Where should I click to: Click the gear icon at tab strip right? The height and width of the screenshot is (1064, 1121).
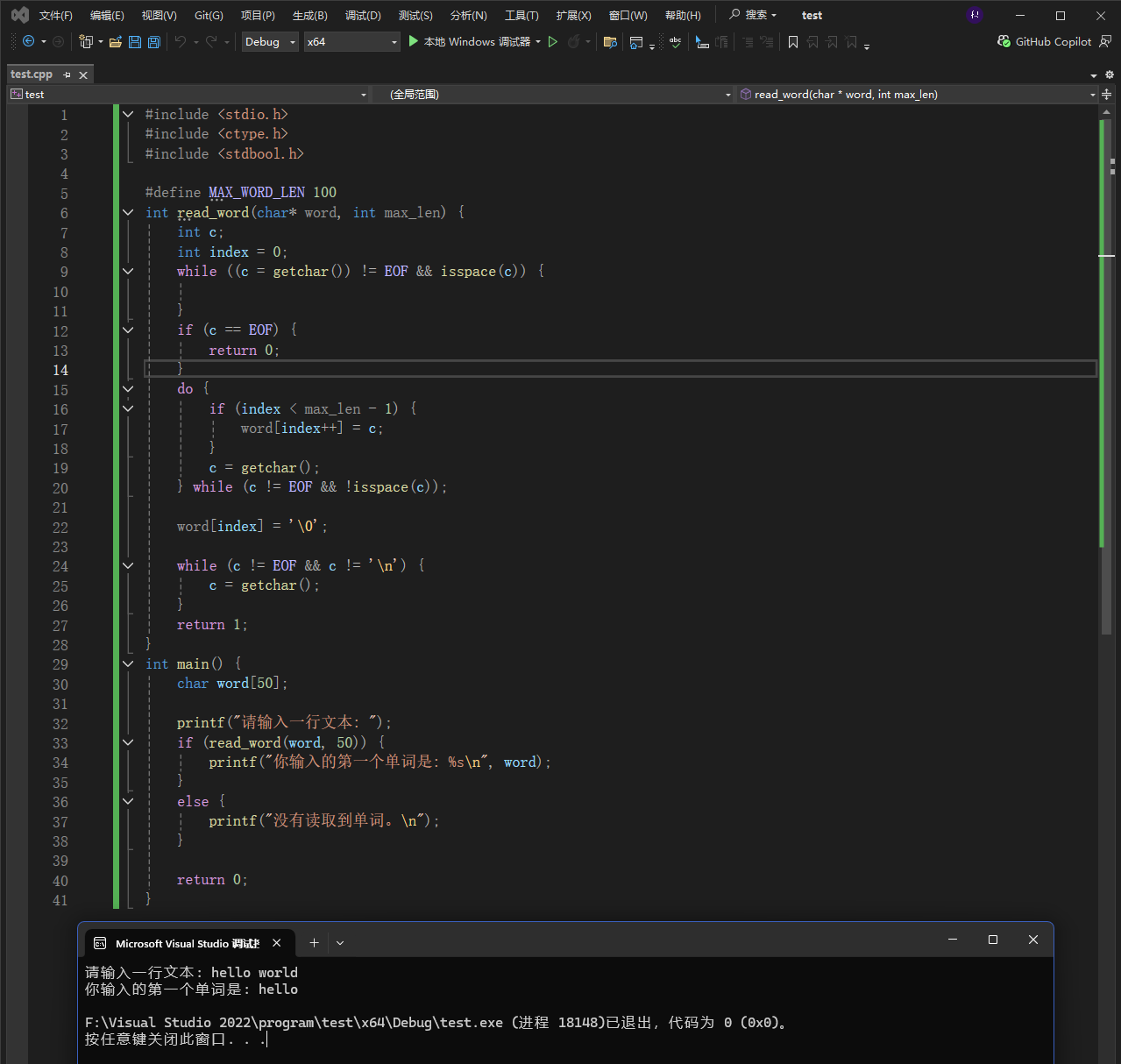click(x=1109, y=74)
